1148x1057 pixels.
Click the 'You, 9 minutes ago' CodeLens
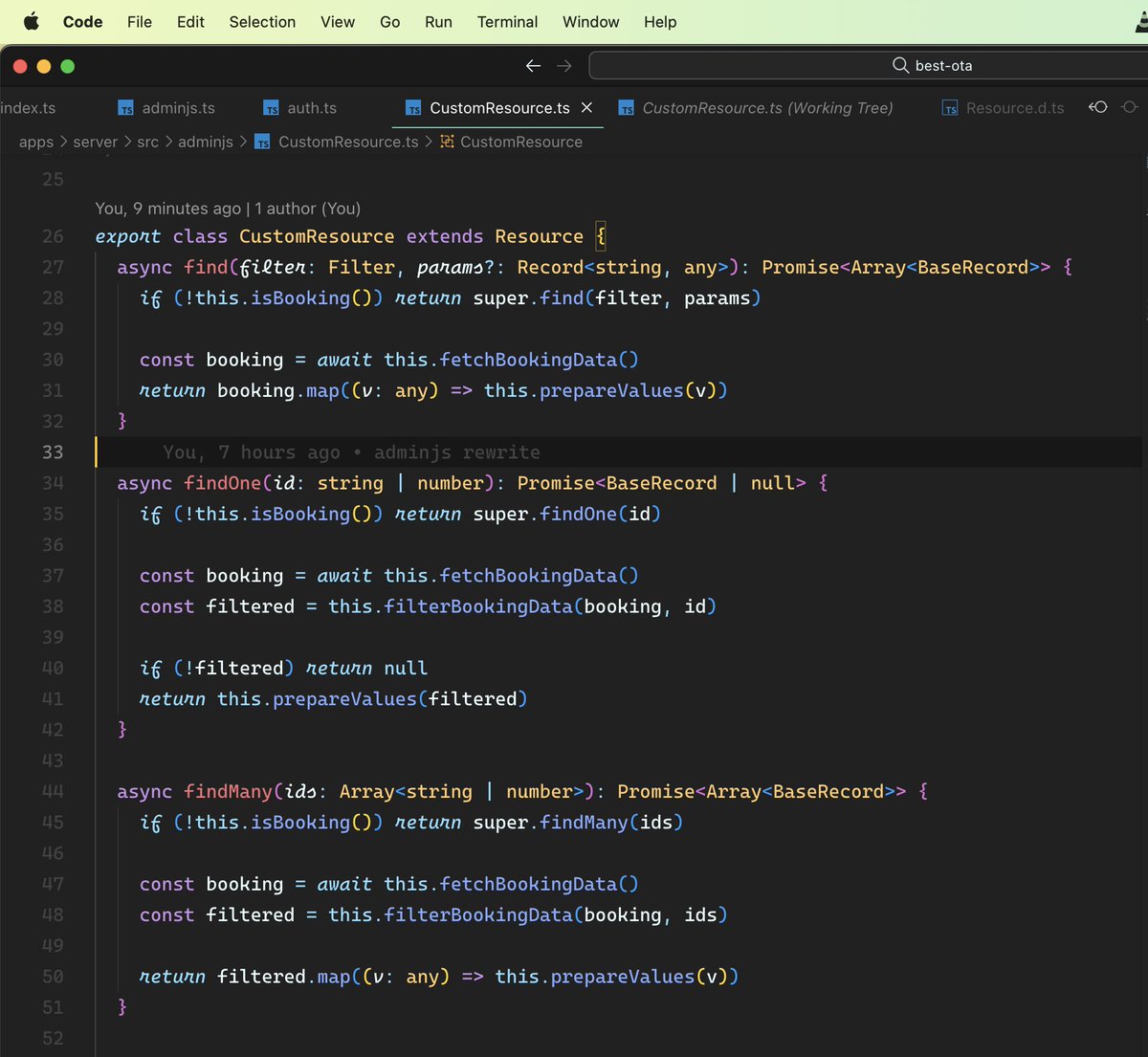tap(167, 209)
